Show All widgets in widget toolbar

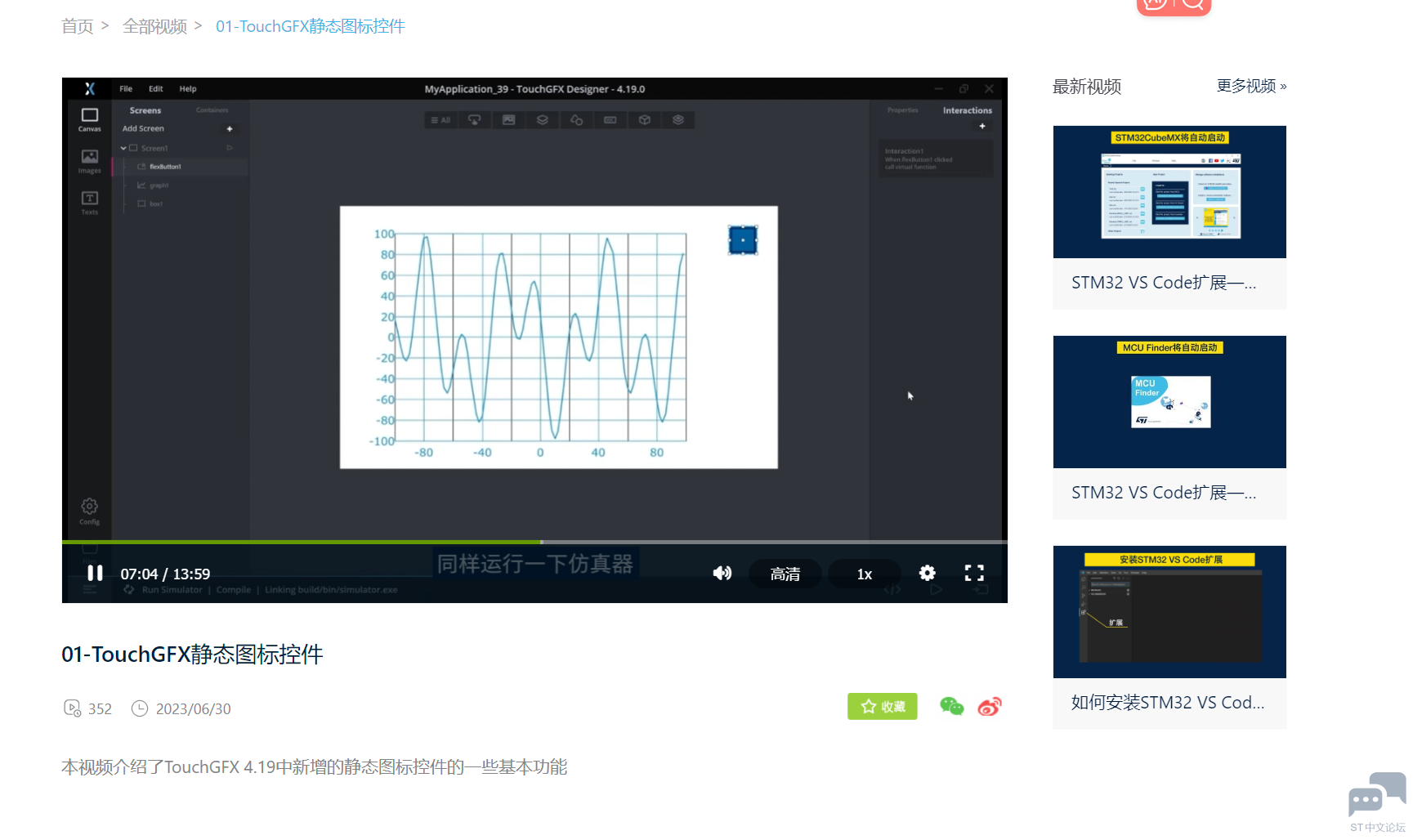(440, 120)
